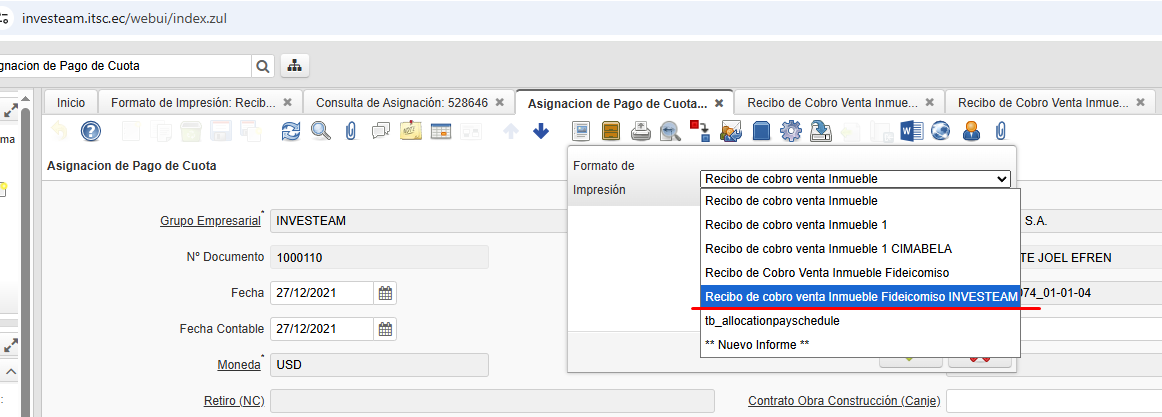Click the magnifier Find record icon
1162x417 pixels.
(x=320, y=131)
